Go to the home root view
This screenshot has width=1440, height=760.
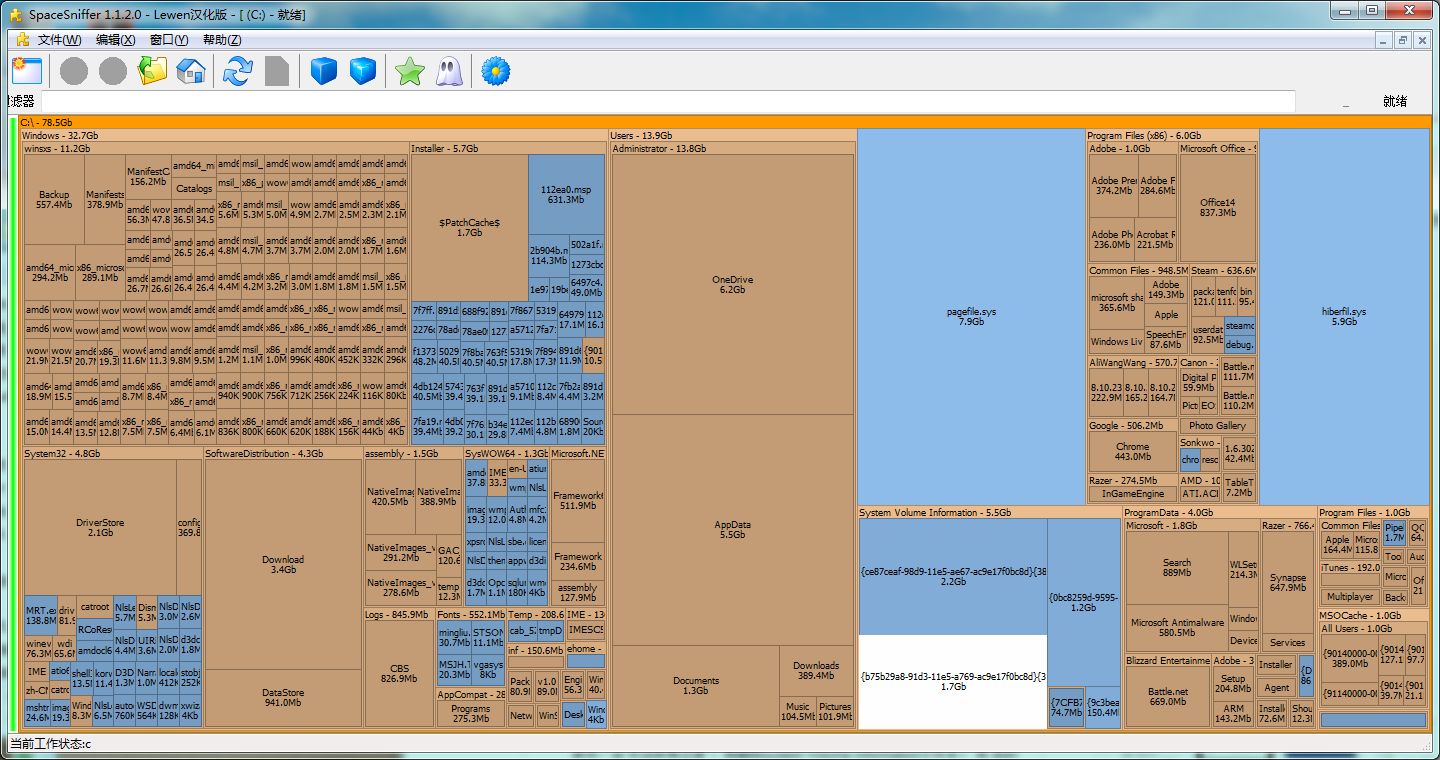click(191, 71)
